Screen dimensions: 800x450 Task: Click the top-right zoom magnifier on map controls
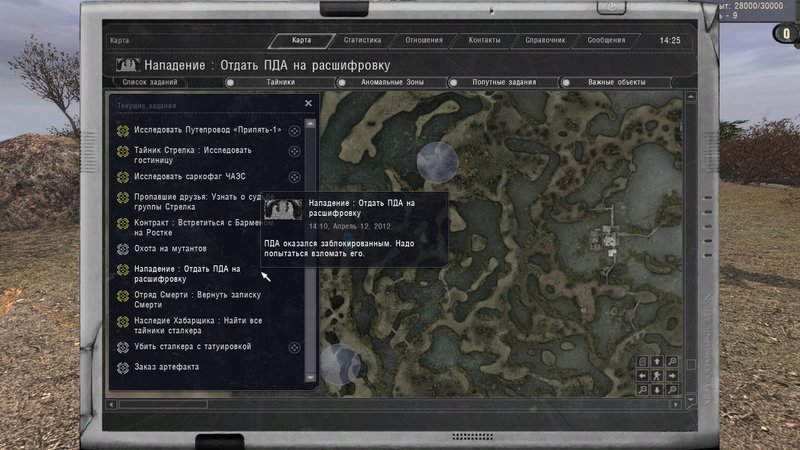[672, 361]
